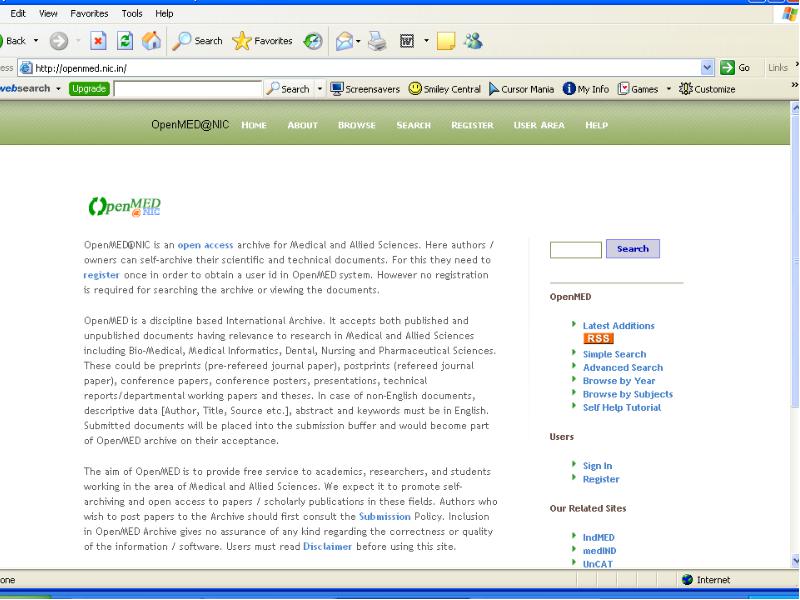The height and width of the screenshot is (600, 800).
Task: Click the scrollbar down arrow
Action: click(x=795, y=561)
